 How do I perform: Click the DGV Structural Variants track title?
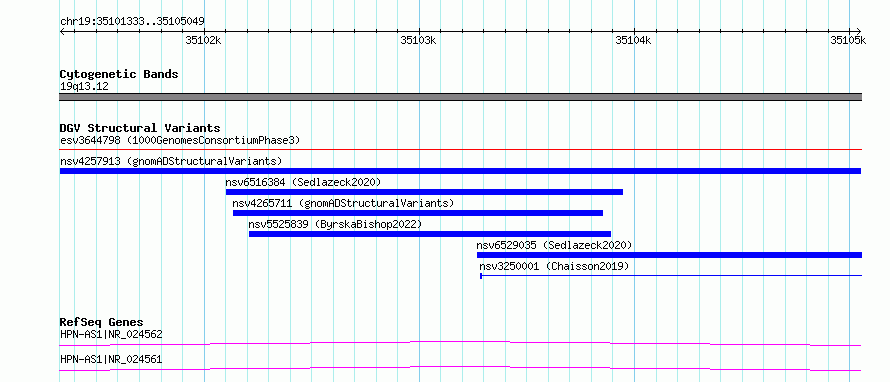tap(140, 128)
